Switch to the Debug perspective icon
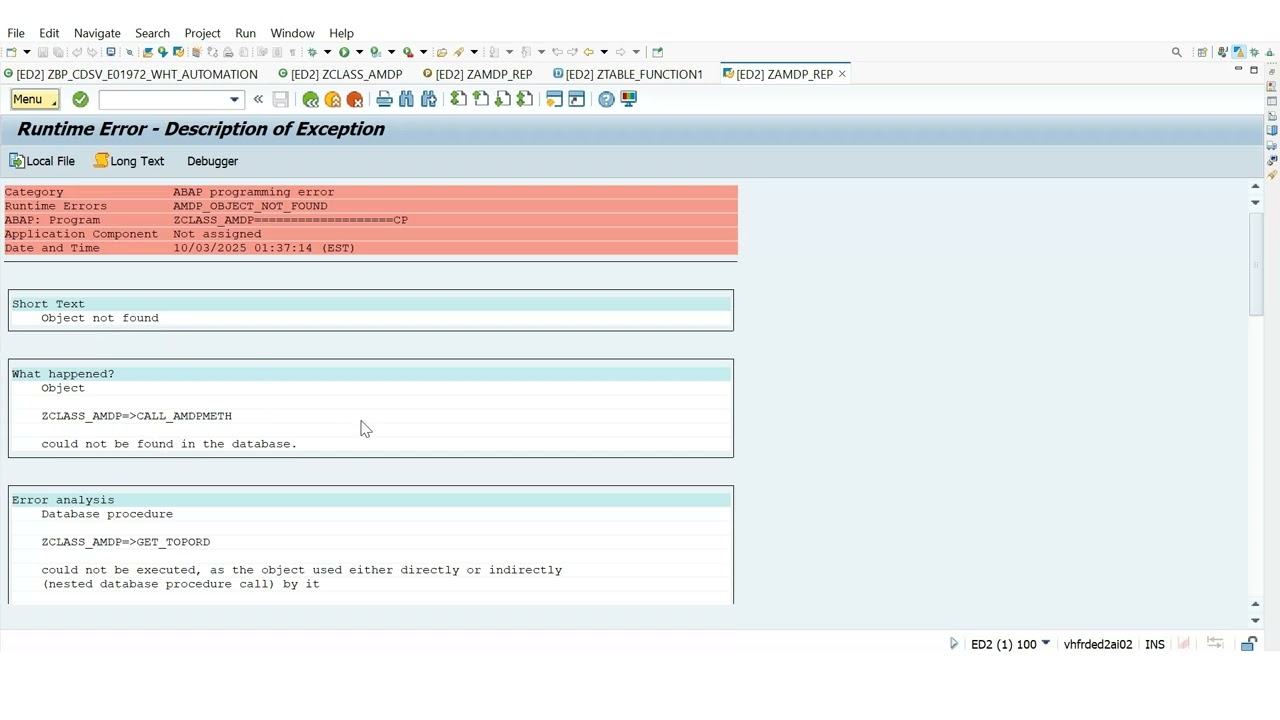Screen dimensions: 1280x720 [x=1254, y=52]
